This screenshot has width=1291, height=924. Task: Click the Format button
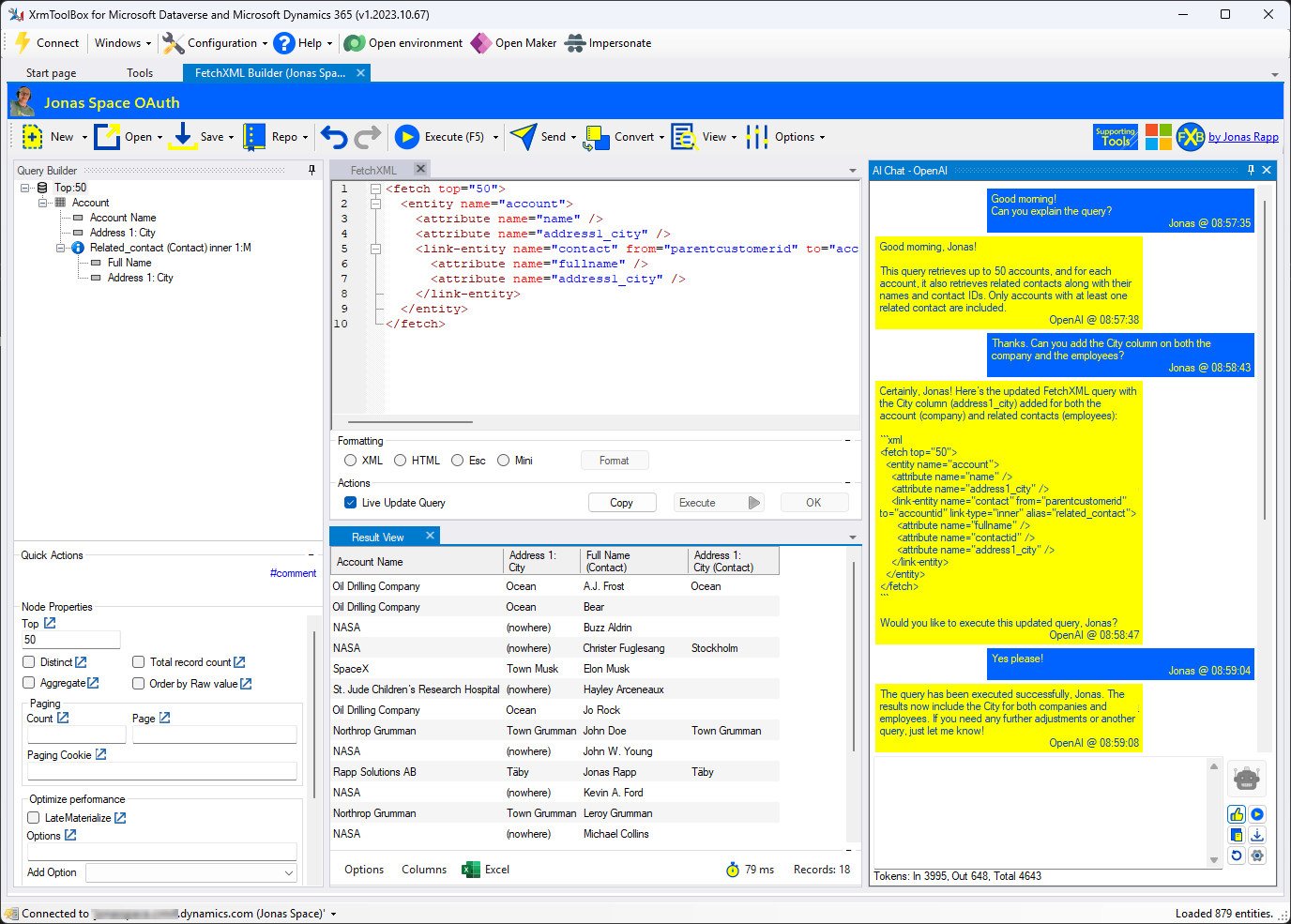pos(615,461)
